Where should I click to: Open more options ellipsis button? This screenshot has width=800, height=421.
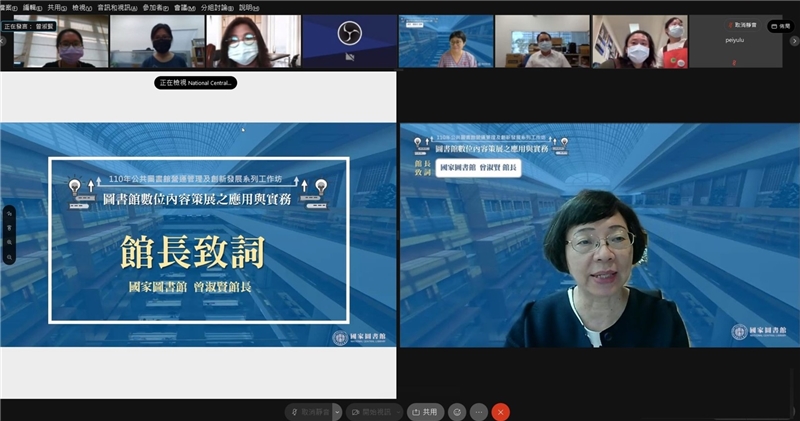(479, 412)
